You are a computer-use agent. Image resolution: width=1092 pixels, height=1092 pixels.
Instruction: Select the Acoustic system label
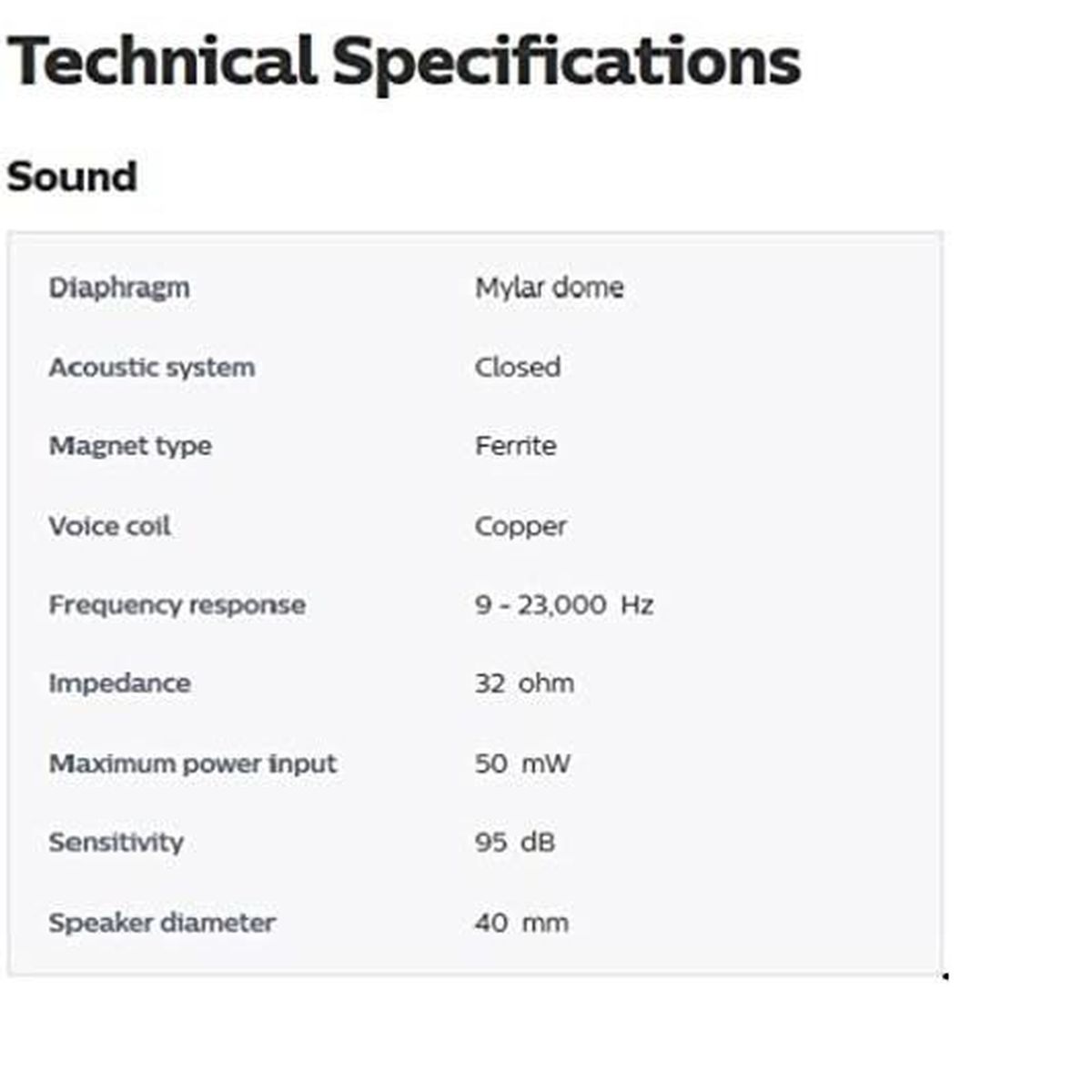coord(152,368)
